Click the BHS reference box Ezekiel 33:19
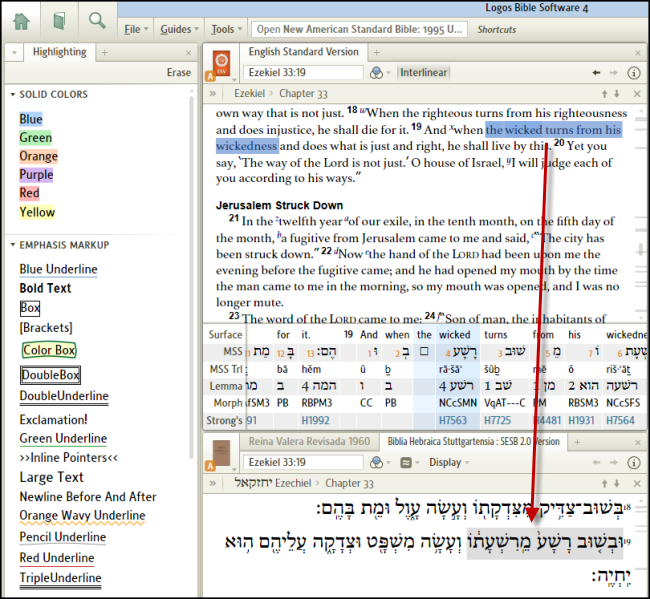The width and height of the screenshot is (650, 599). [x=303, y=462]
